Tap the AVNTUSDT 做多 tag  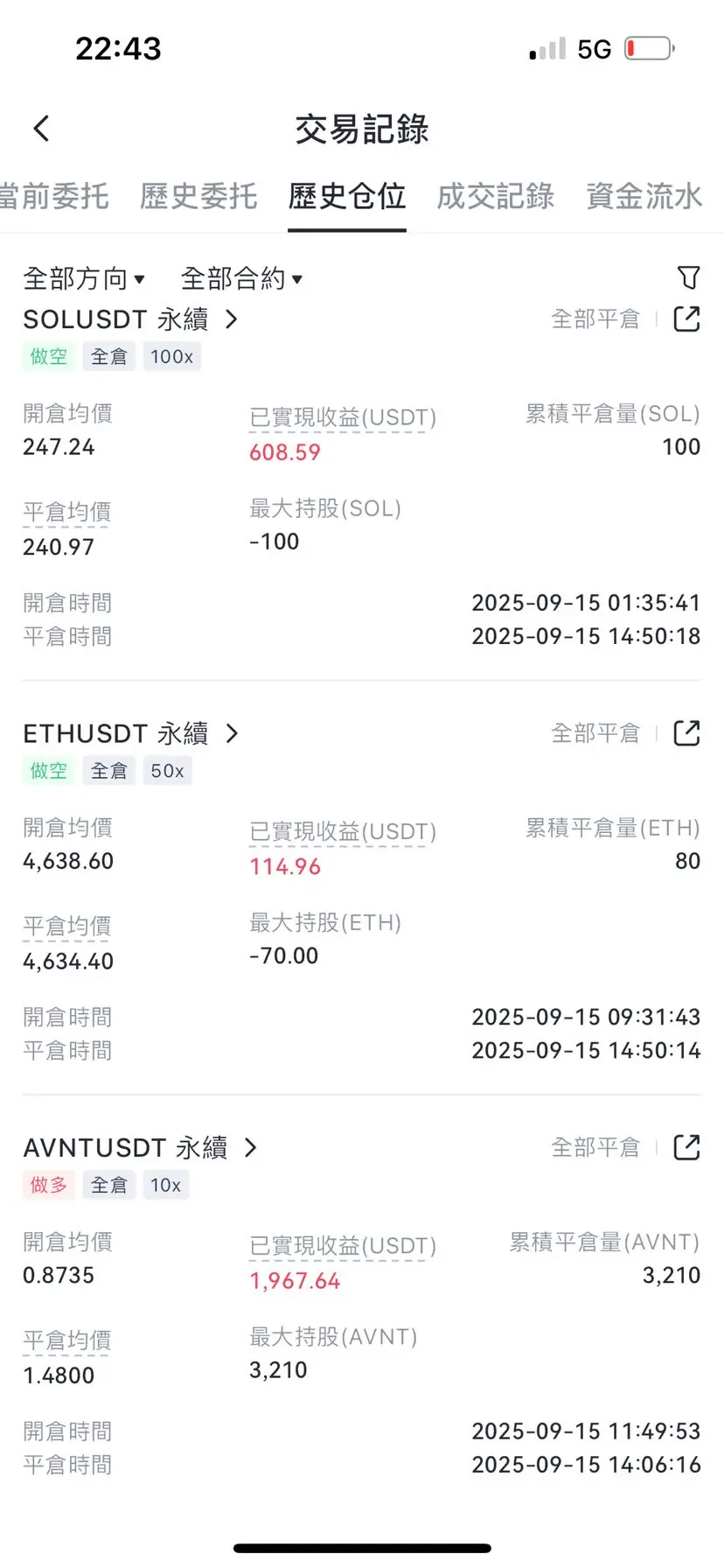49,1185
